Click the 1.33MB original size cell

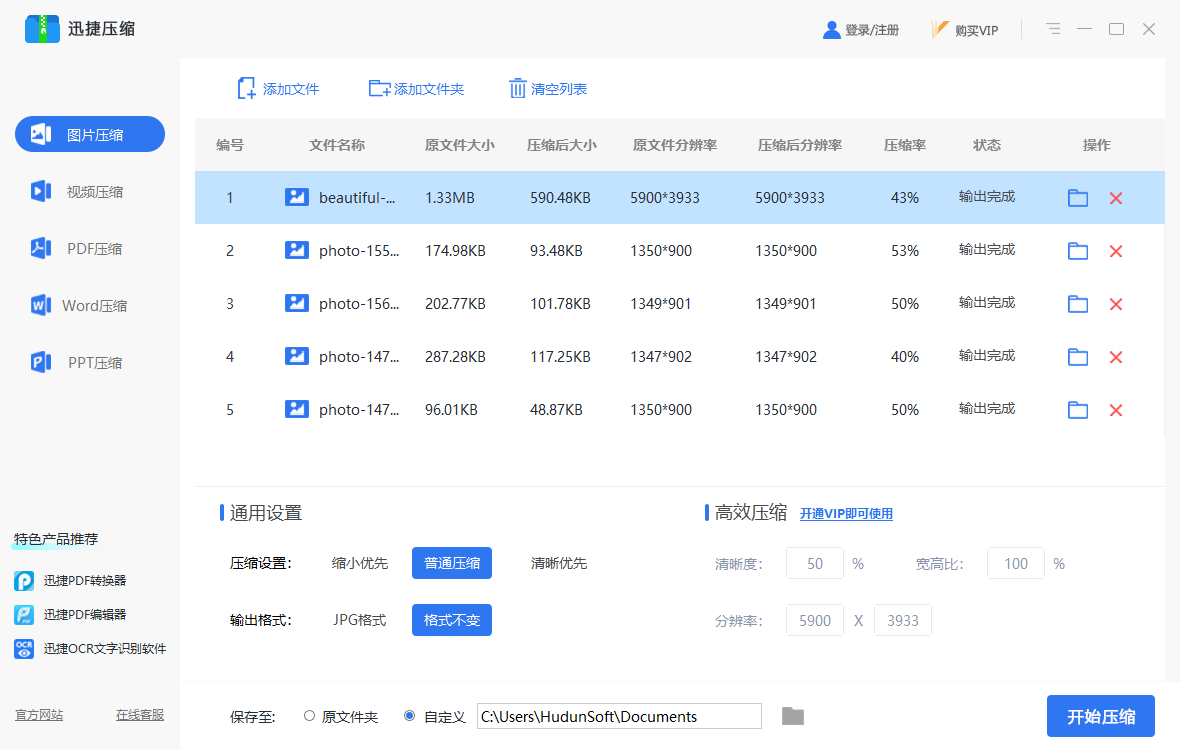click(450, 198)
